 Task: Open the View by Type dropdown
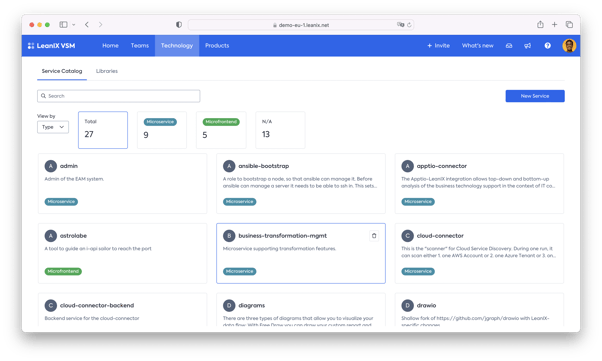[53, 127]
